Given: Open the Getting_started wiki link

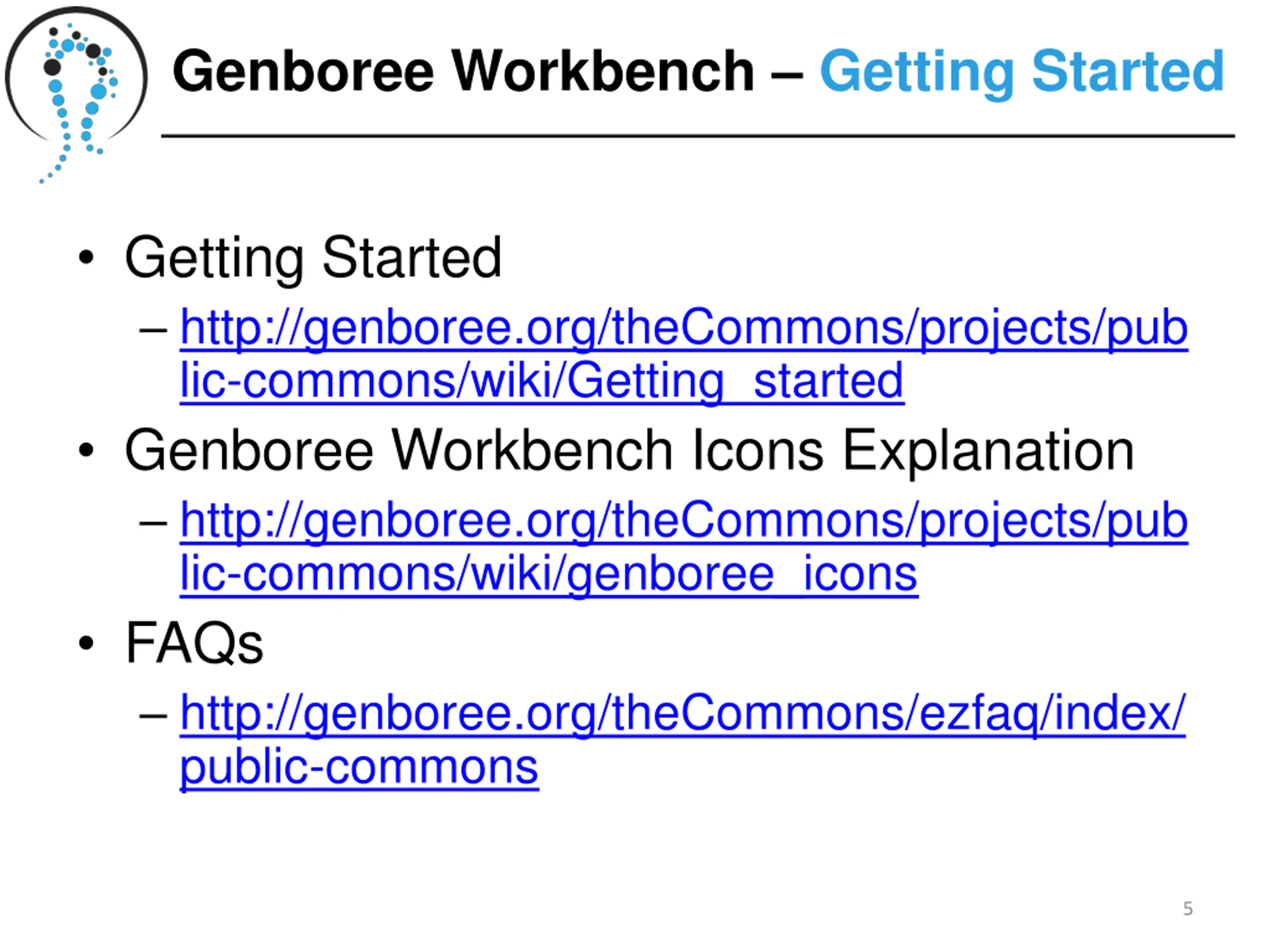Looking at the screenshot, I should coord(684,354).
